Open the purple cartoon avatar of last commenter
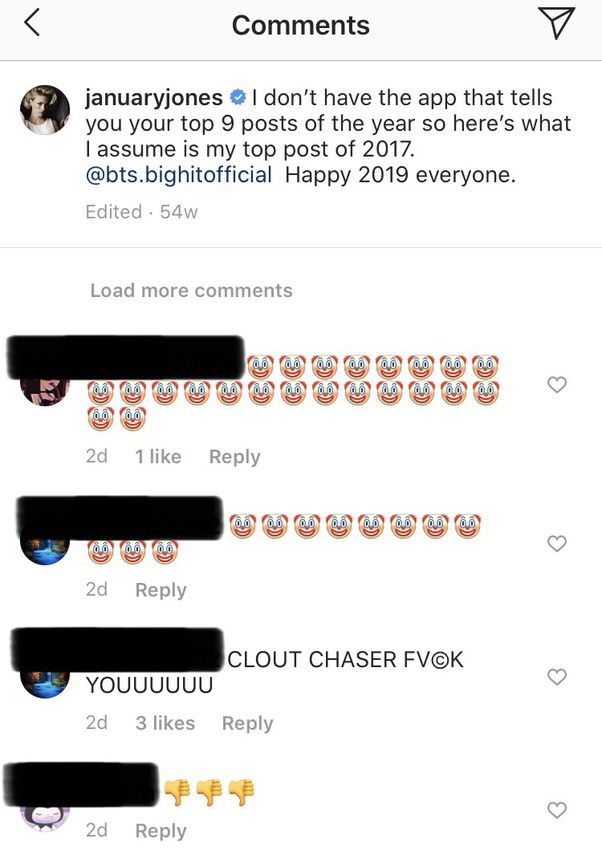This screenshot has height=851, width=602. (x=45, y=818)
